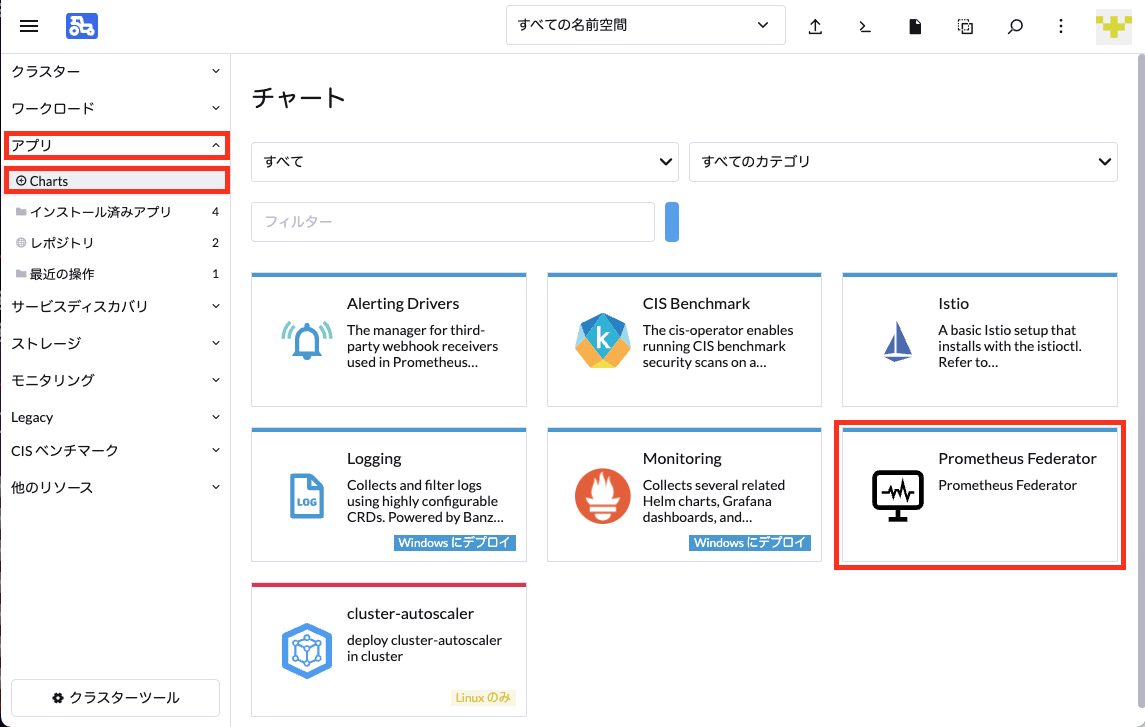The width and height of the screenshot is (1145, 727).
Task: Open the Alerting Drivers chart title
Action: [x=403, y=304]
